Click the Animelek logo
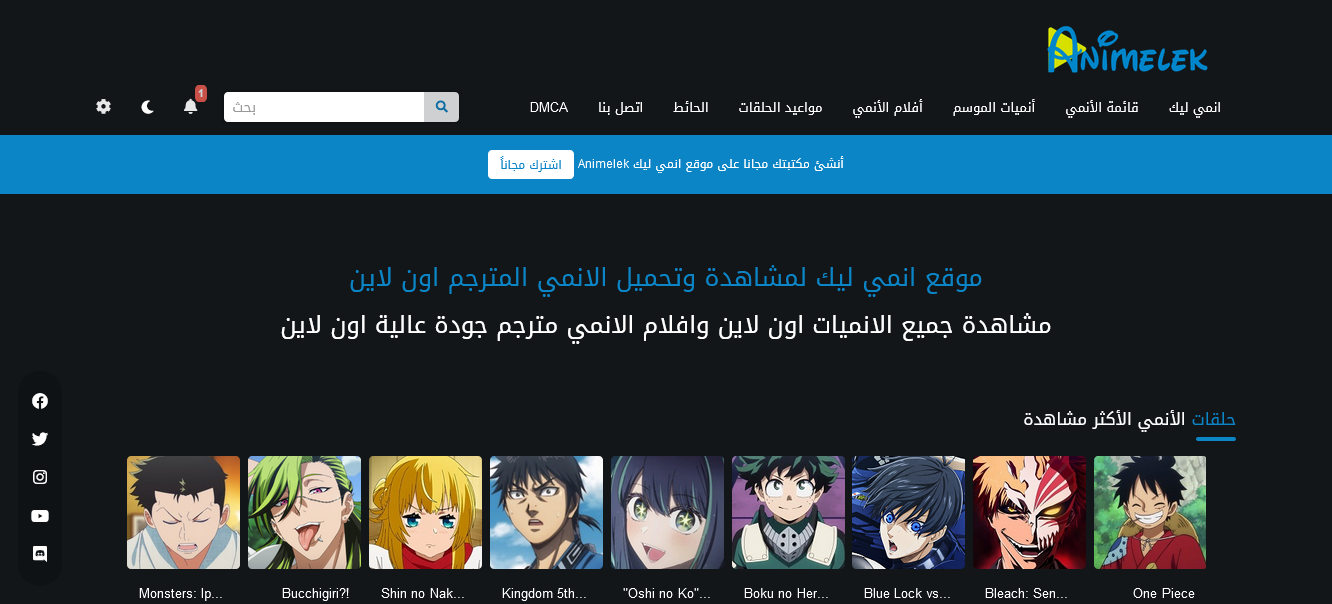The height and width of the screenshot is (604, 1332). click(x=1128, y=50)
